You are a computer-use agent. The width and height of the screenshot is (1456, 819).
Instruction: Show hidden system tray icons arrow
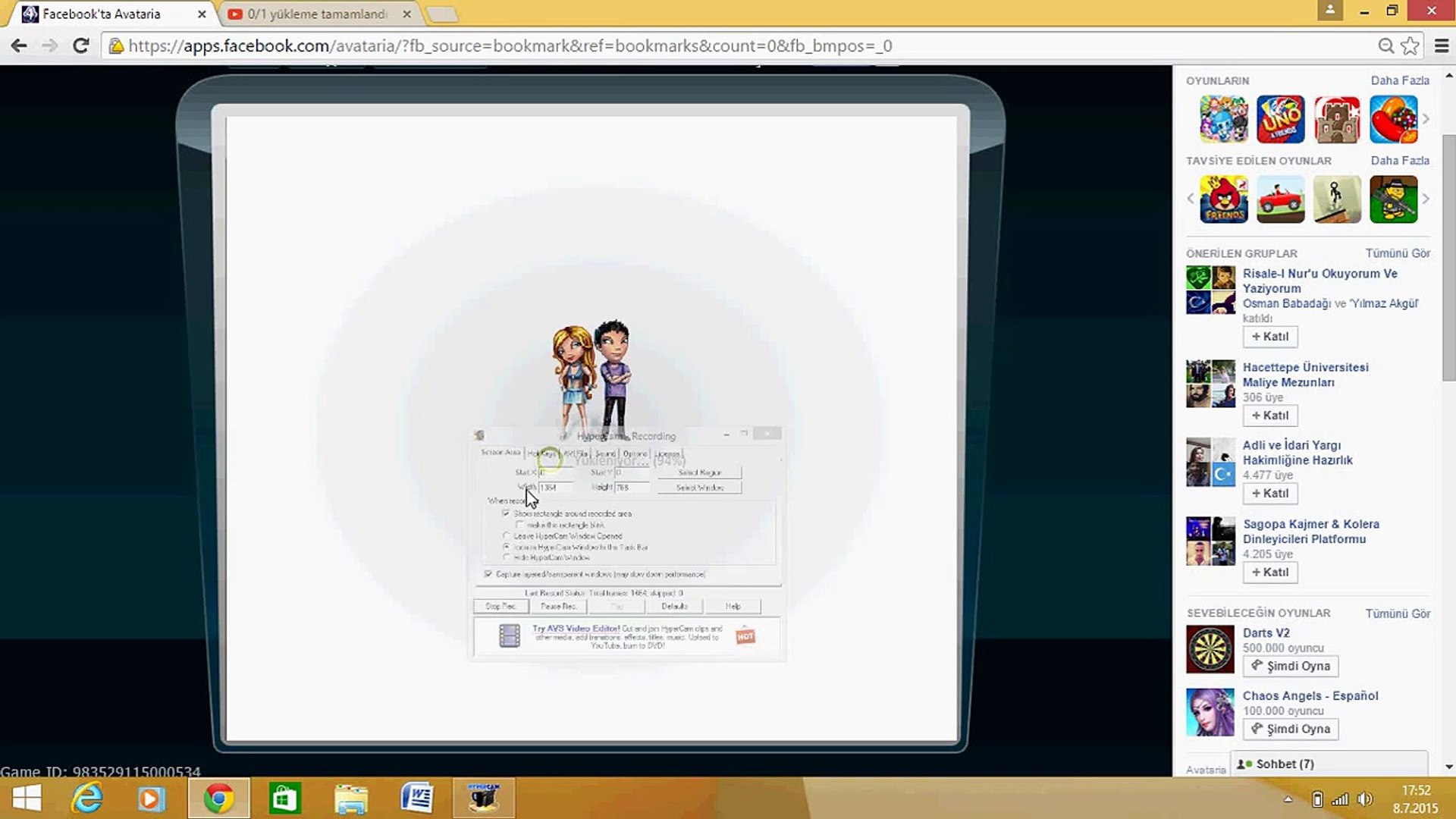click(1288, 799)
